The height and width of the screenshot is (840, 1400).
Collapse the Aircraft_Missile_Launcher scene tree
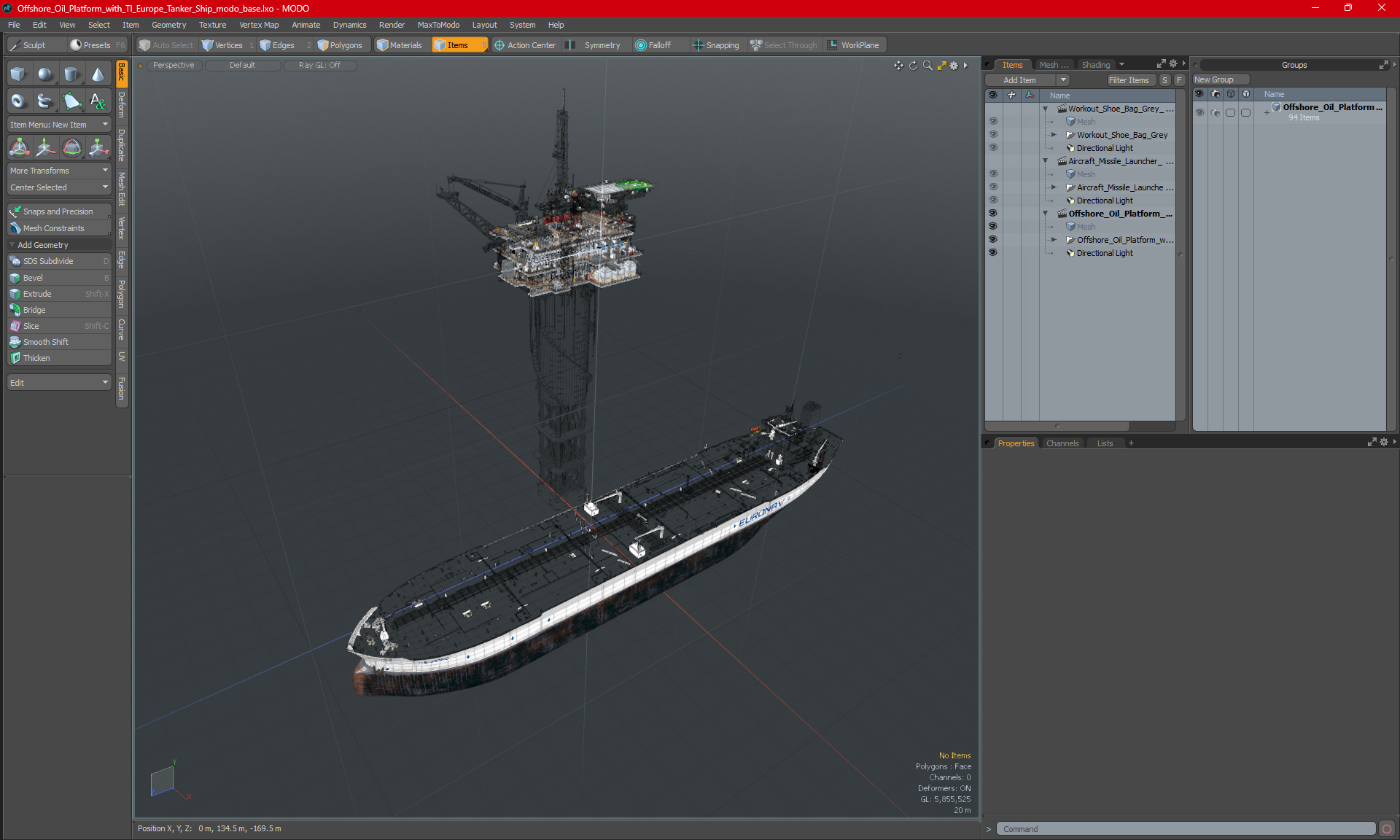[x=1045, y=161]
